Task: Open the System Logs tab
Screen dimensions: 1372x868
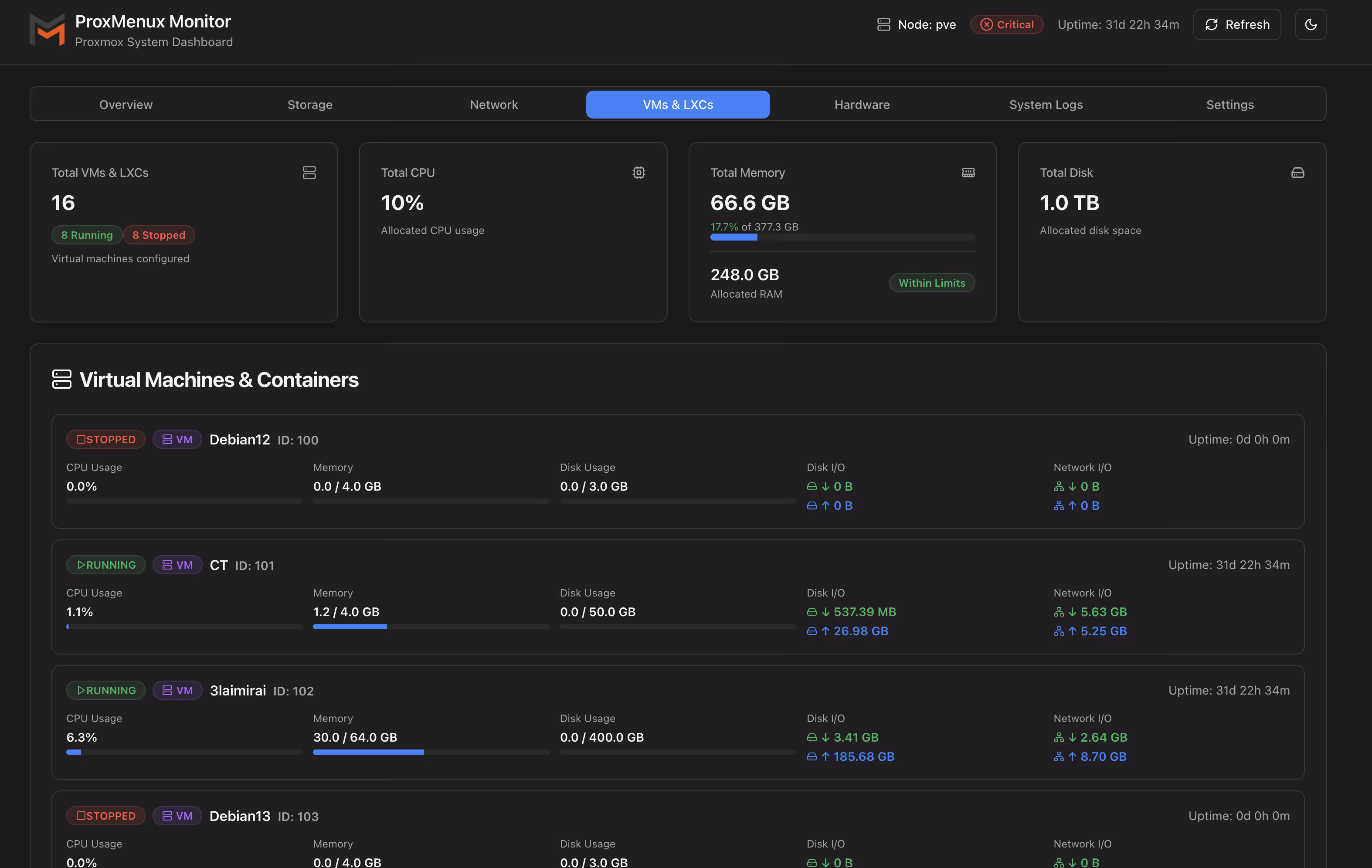Action: tap(1046, 104)
